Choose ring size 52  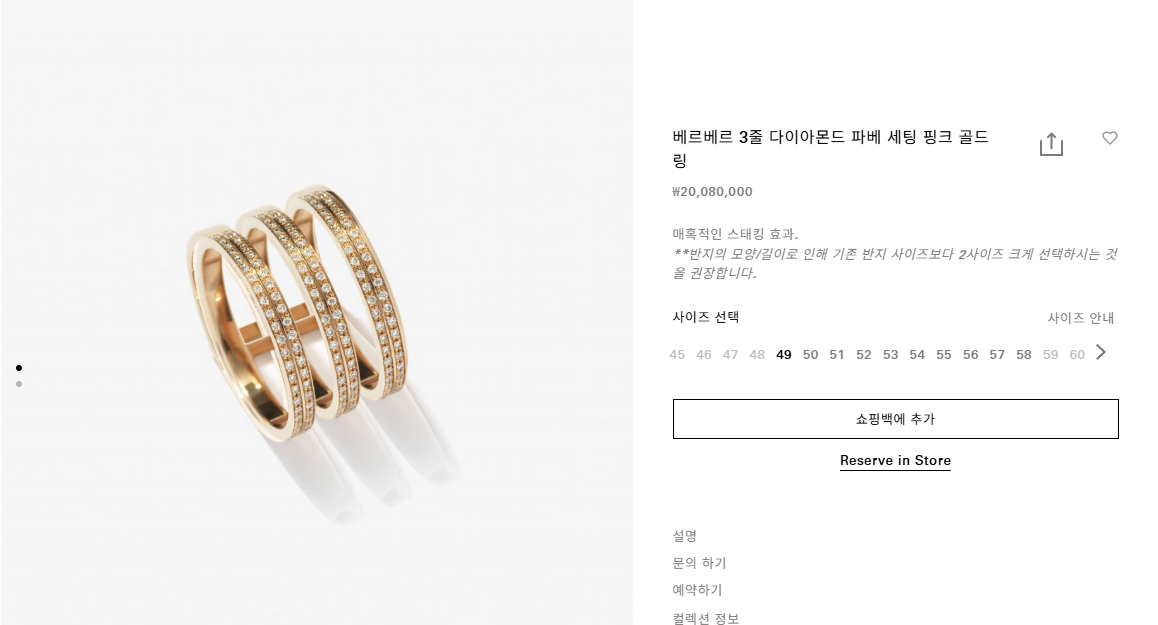tap(863, 355)
